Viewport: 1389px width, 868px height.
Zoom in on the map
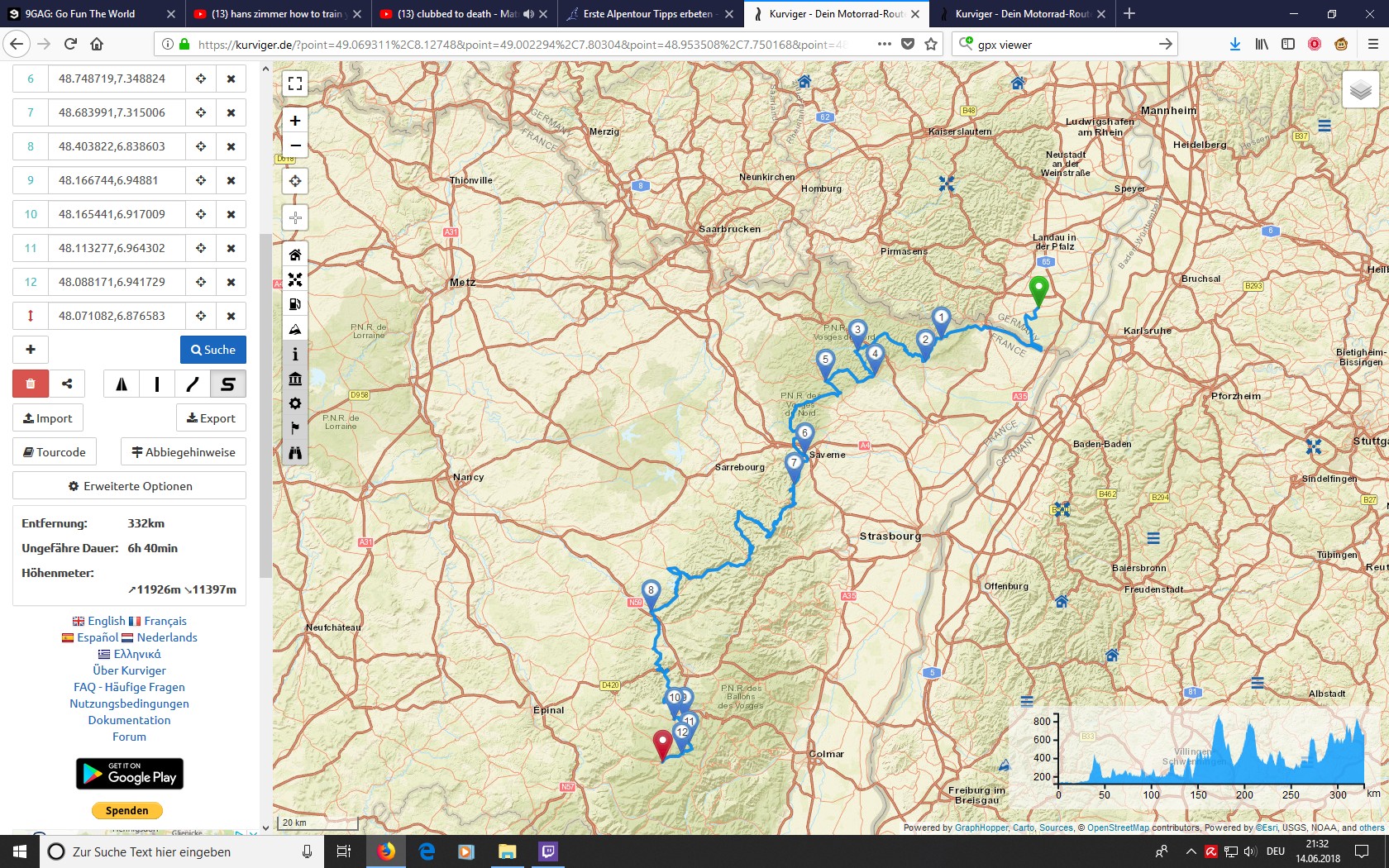tap(295, 121)
